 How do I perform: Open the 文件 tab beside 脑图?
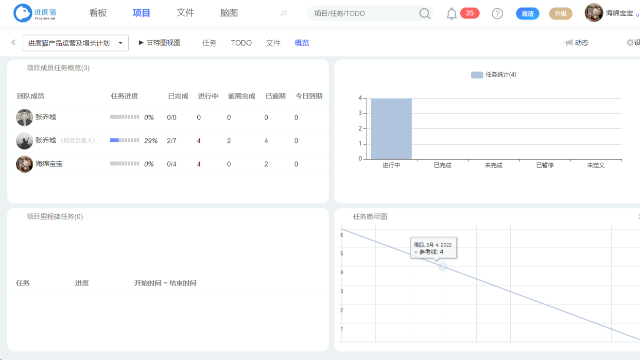click(x=185, y=13)
